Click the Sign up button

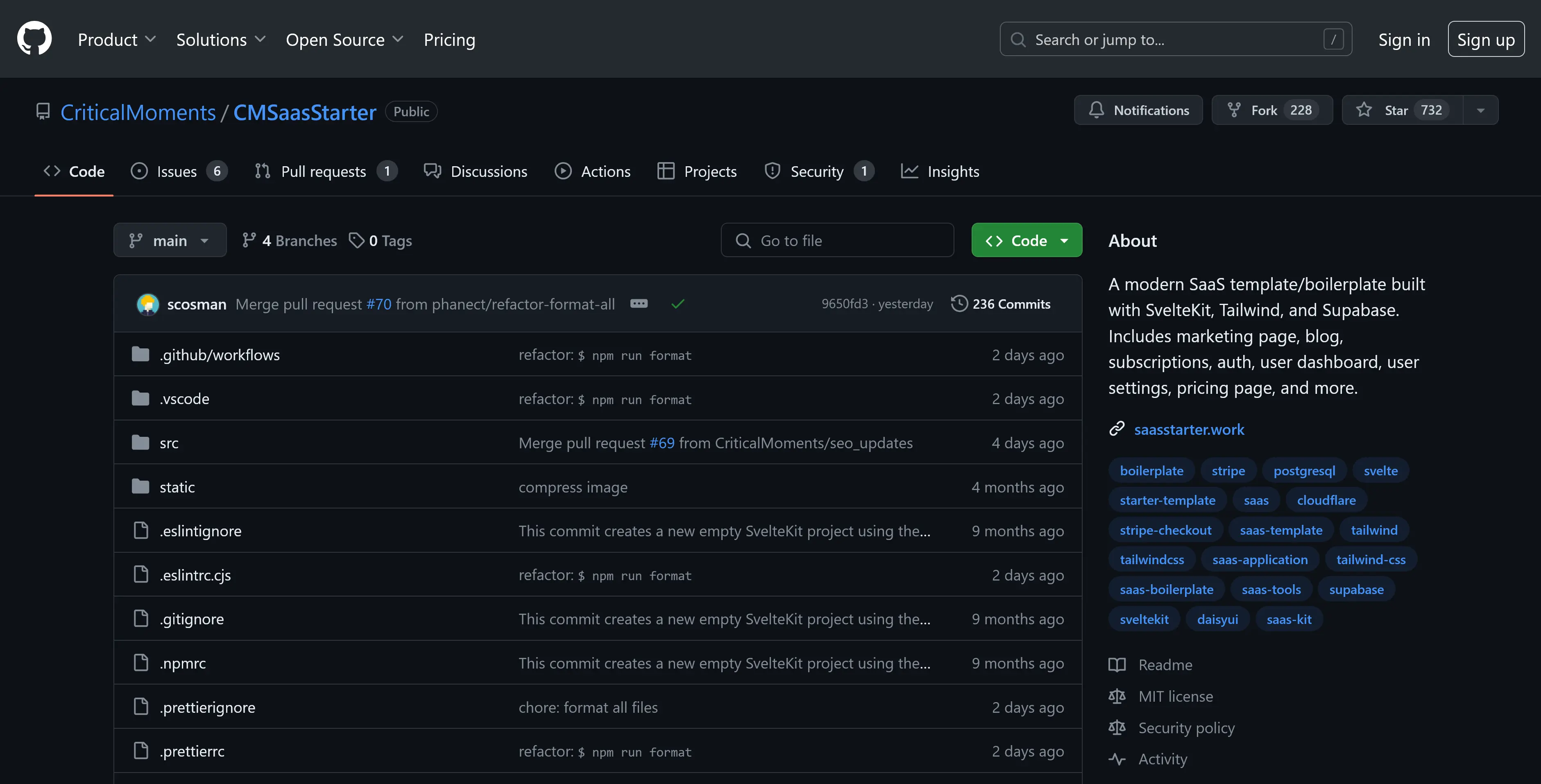click(x=1485, y=39)
